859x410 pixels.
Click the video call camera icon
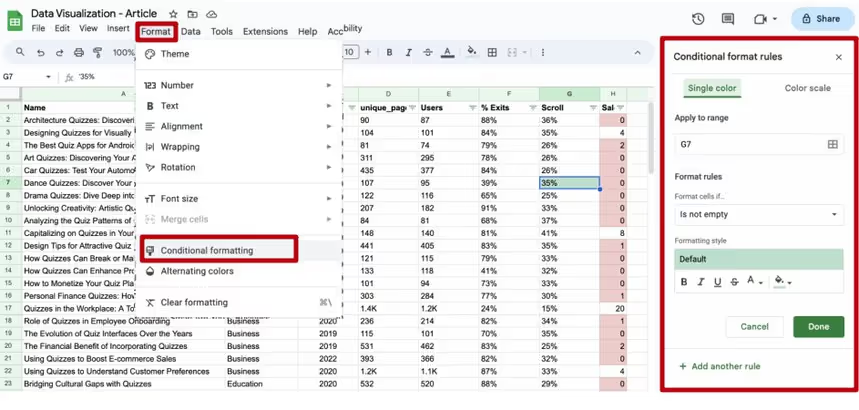point(760,19)
